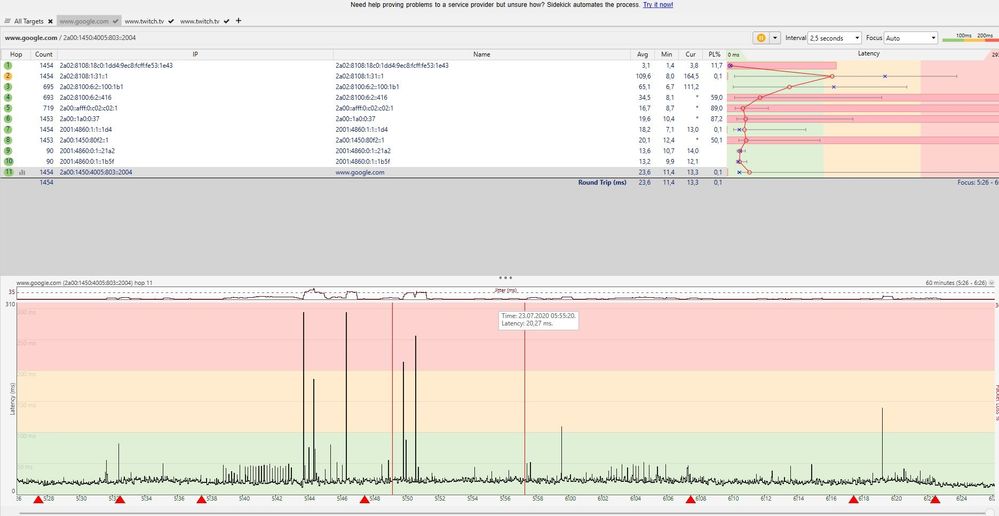Open the dropdown arrow next to the pause button
Screen dimensions: 999x516
pos(774,38)
